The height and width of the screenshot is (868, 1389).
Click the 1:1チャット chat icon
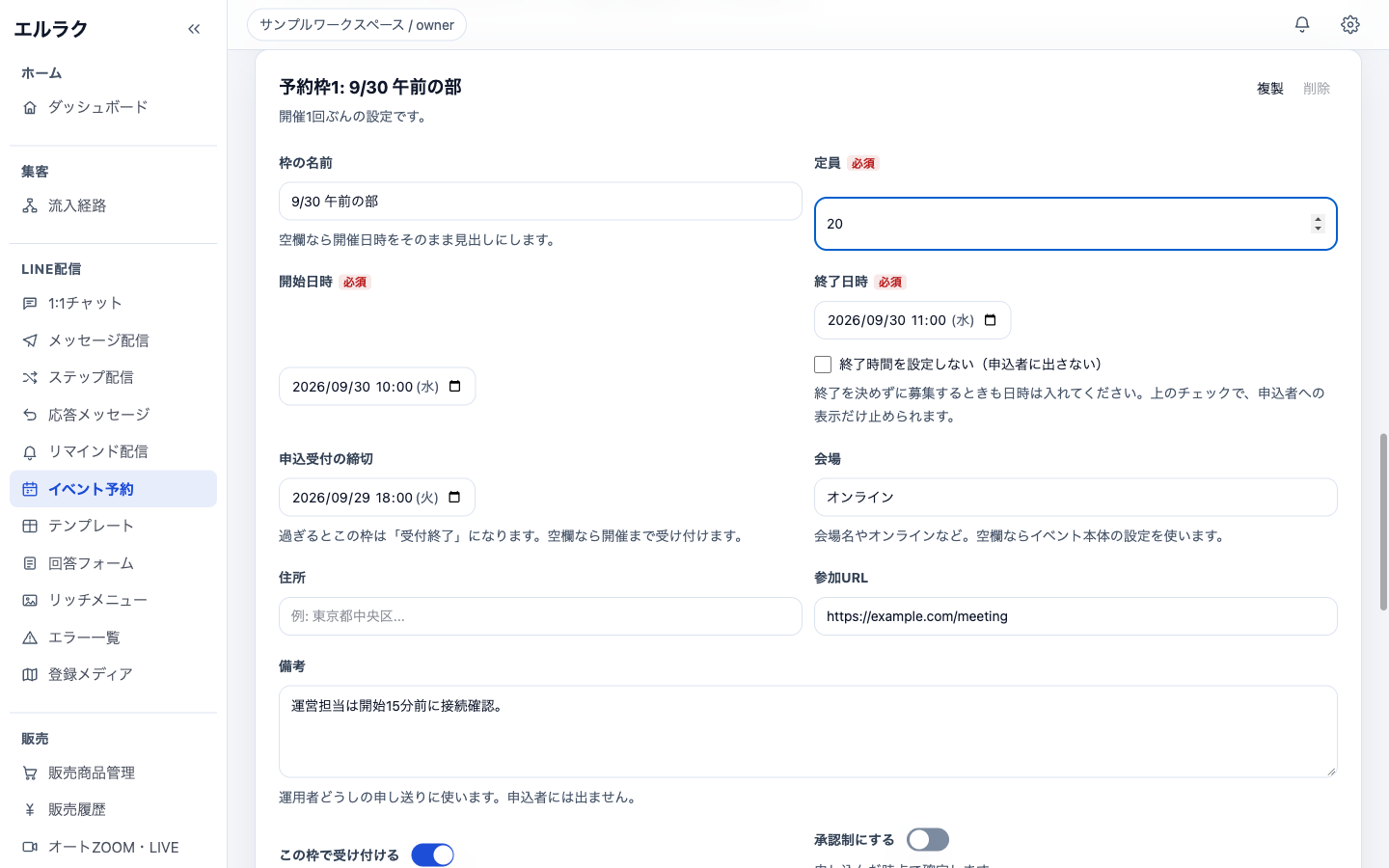[30, 304]
